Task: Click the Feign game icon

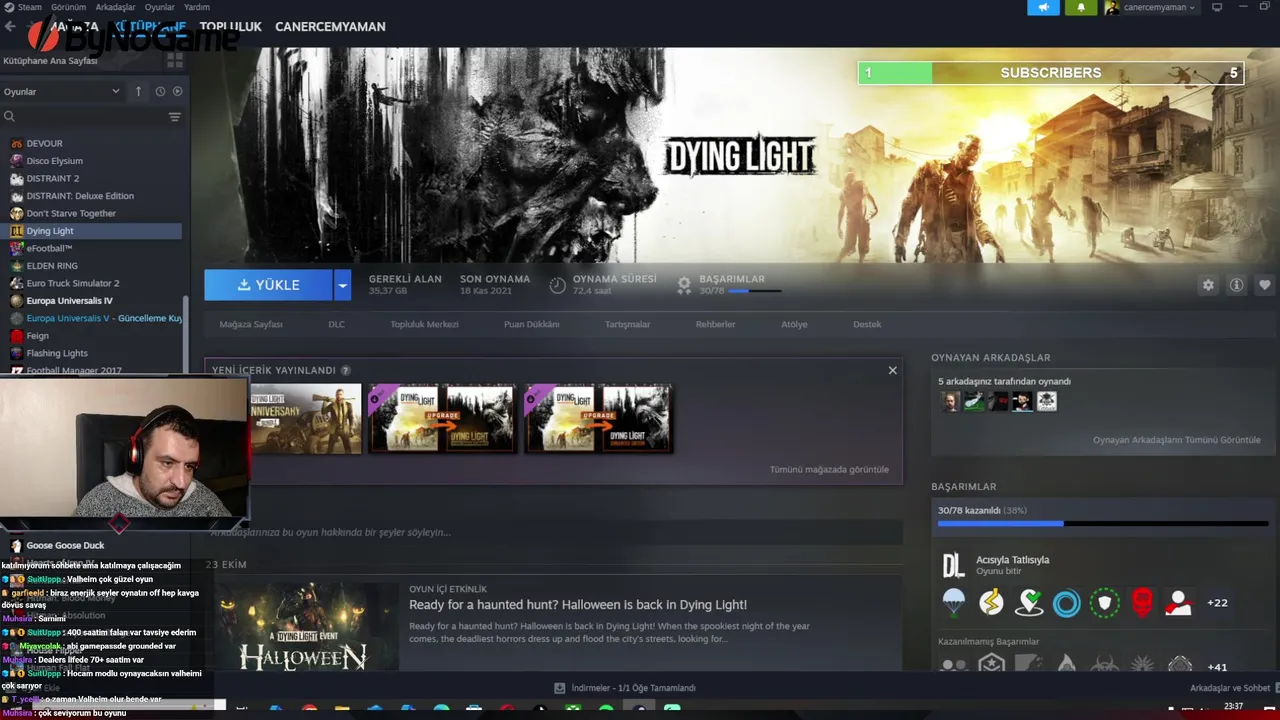Action: click(x=16, y=336)
